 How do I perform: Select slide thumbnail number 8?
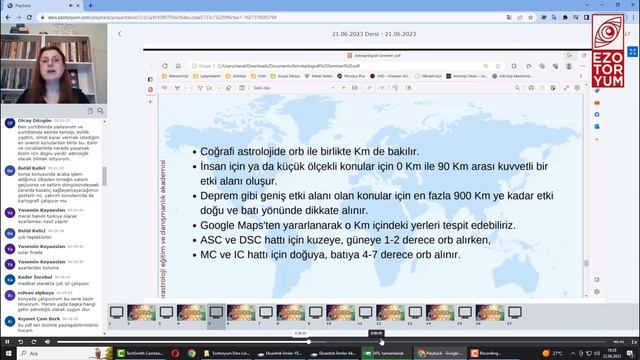tap(291, 313)
